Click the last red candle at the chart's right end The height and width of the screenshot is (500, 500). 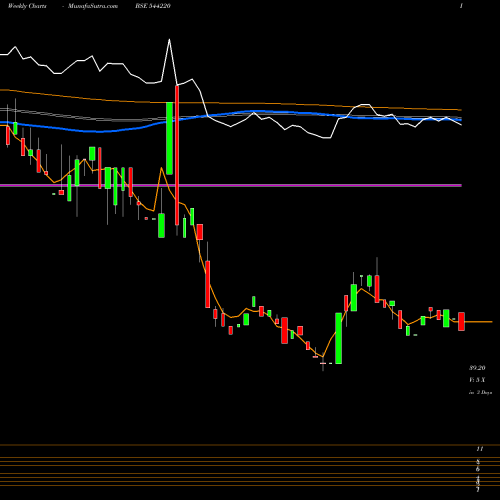pyautogui.click(x=461, y=321)
